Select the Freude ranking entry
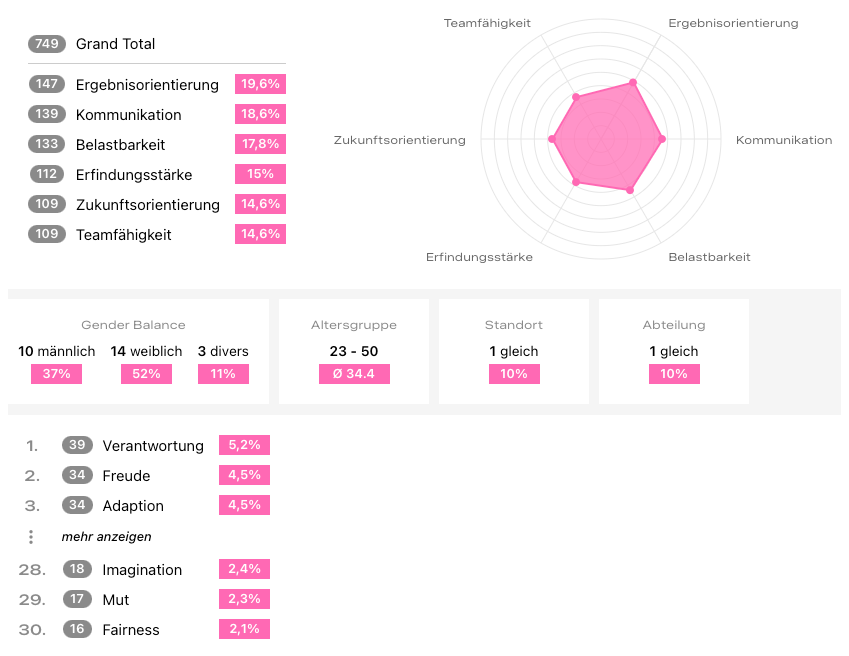Screen dimensions: 849x656 point(126,476)
